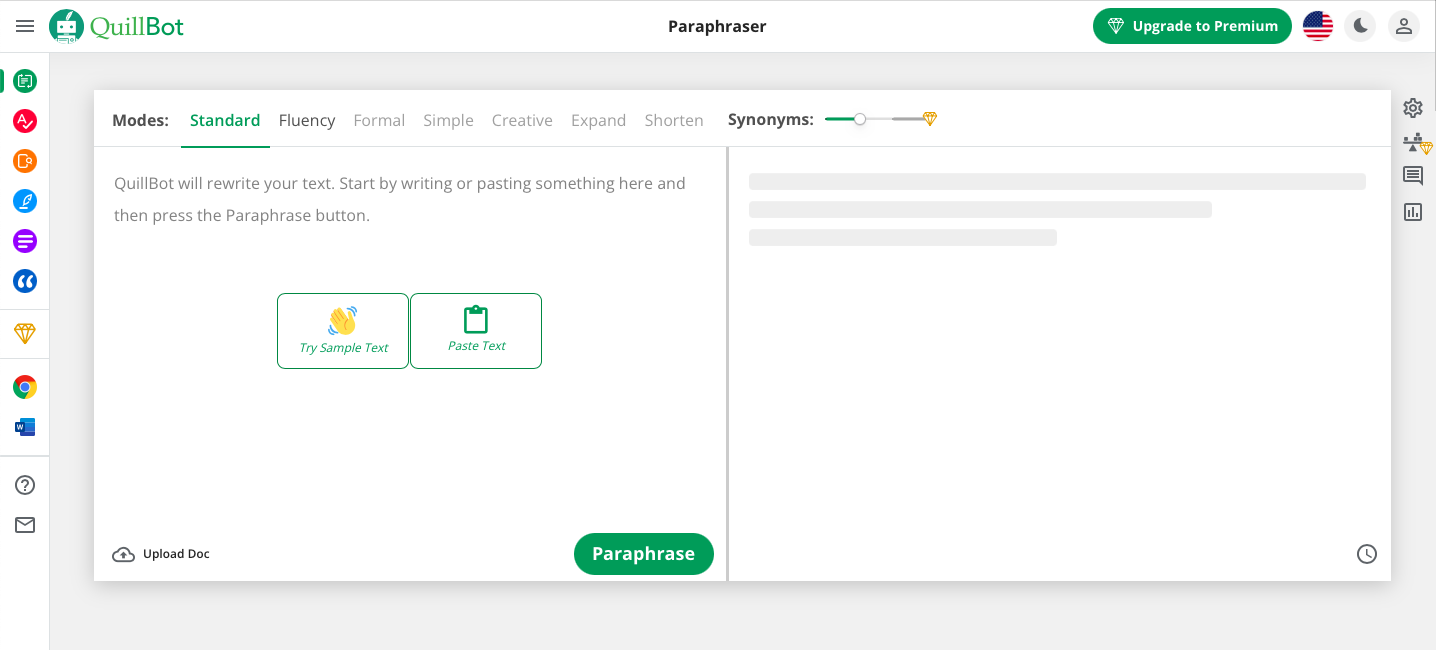Image resolution: width=1436 pixels, height=650 pixels.
Task: Open paraphrase history clock icon
Action: click(x=1367, y=553)
